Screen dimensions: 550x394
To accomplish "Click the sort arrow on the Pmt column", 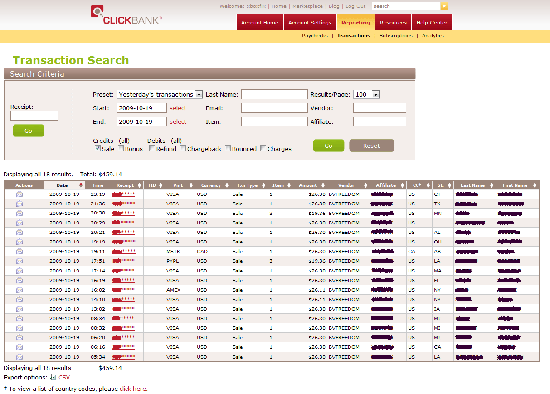I will click(191, 185).
